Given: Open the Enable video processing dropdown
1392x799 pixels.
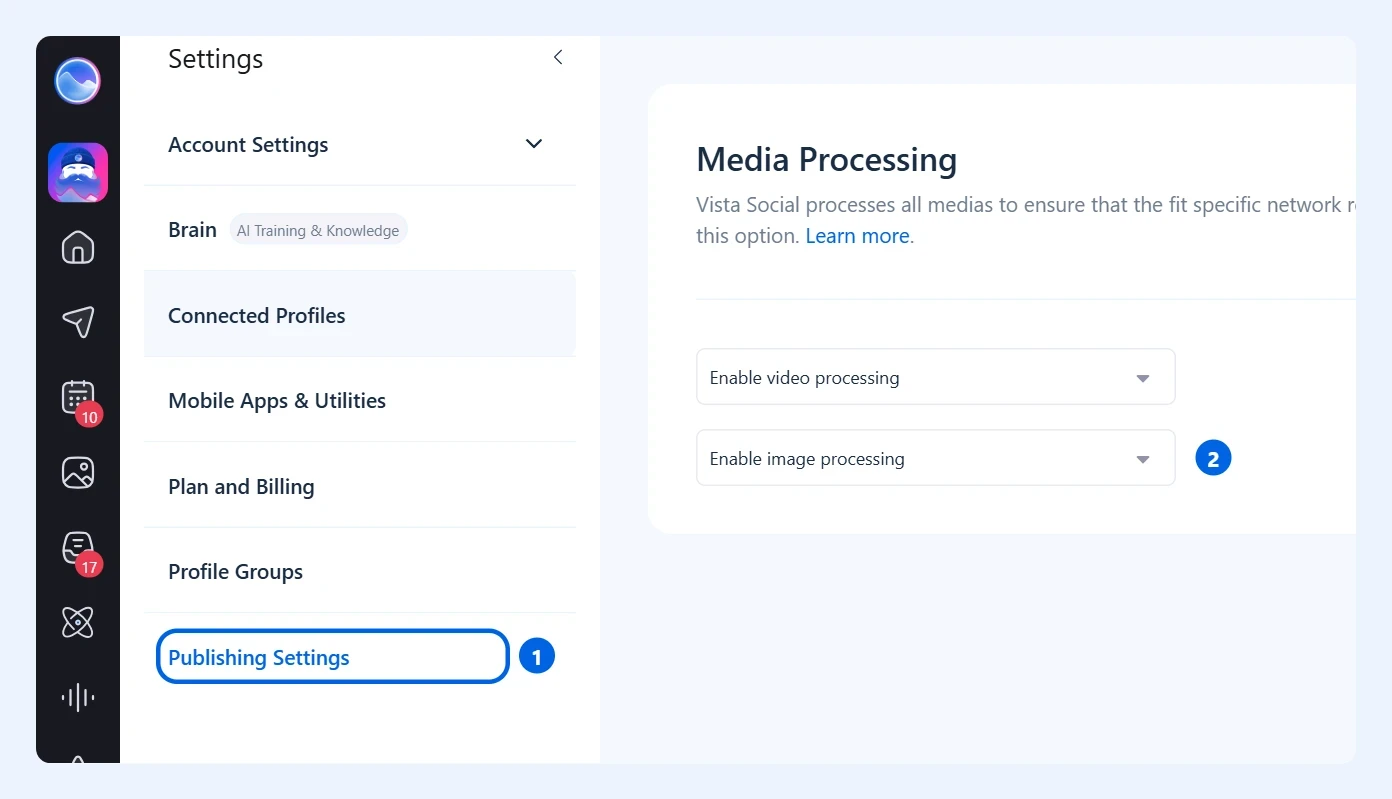Looking at the screenshot, I should click(936, 377).
